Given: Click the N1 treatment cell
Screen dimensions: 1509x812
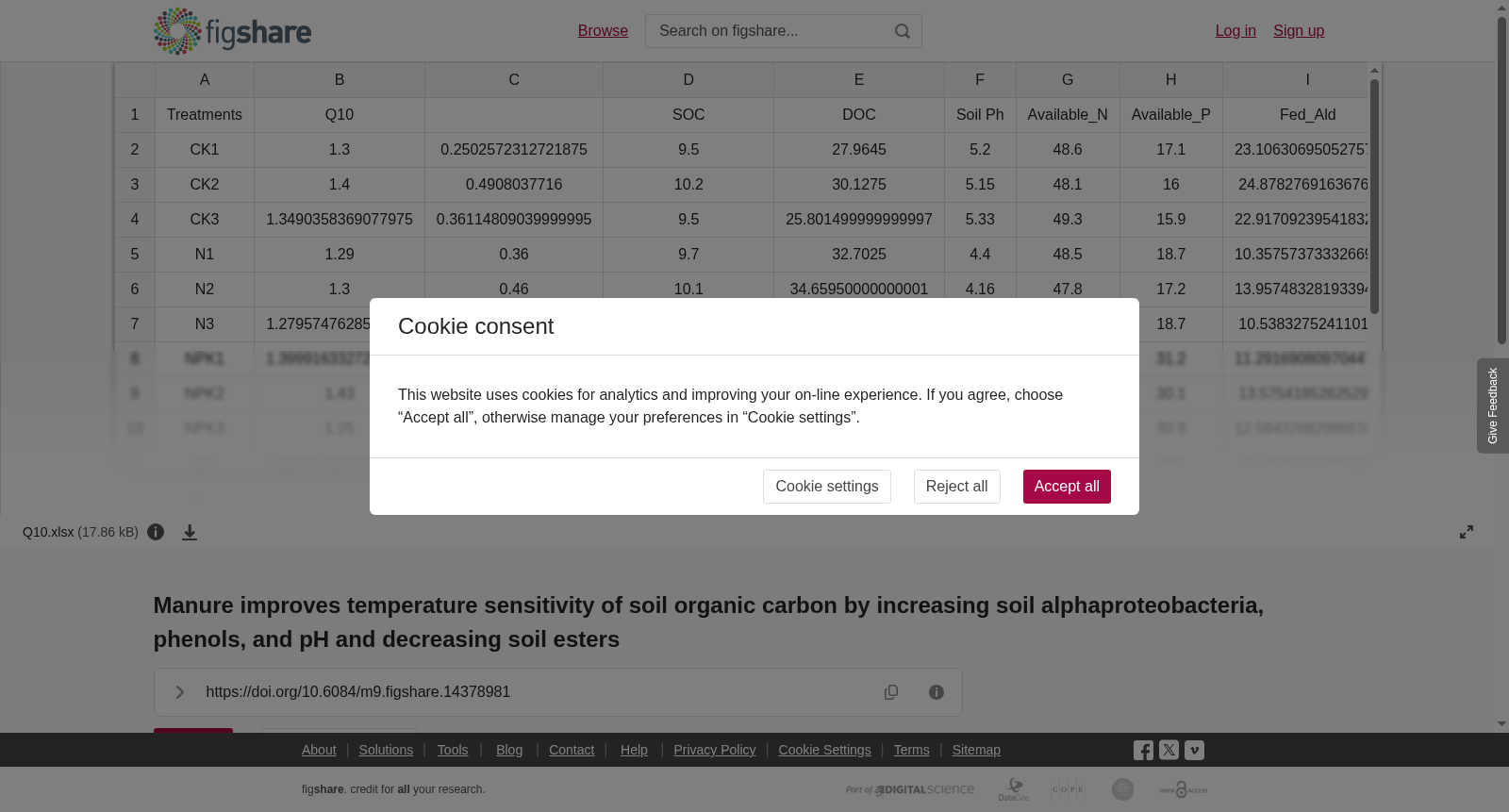Looking at the screenshot, I should point(205,255).
